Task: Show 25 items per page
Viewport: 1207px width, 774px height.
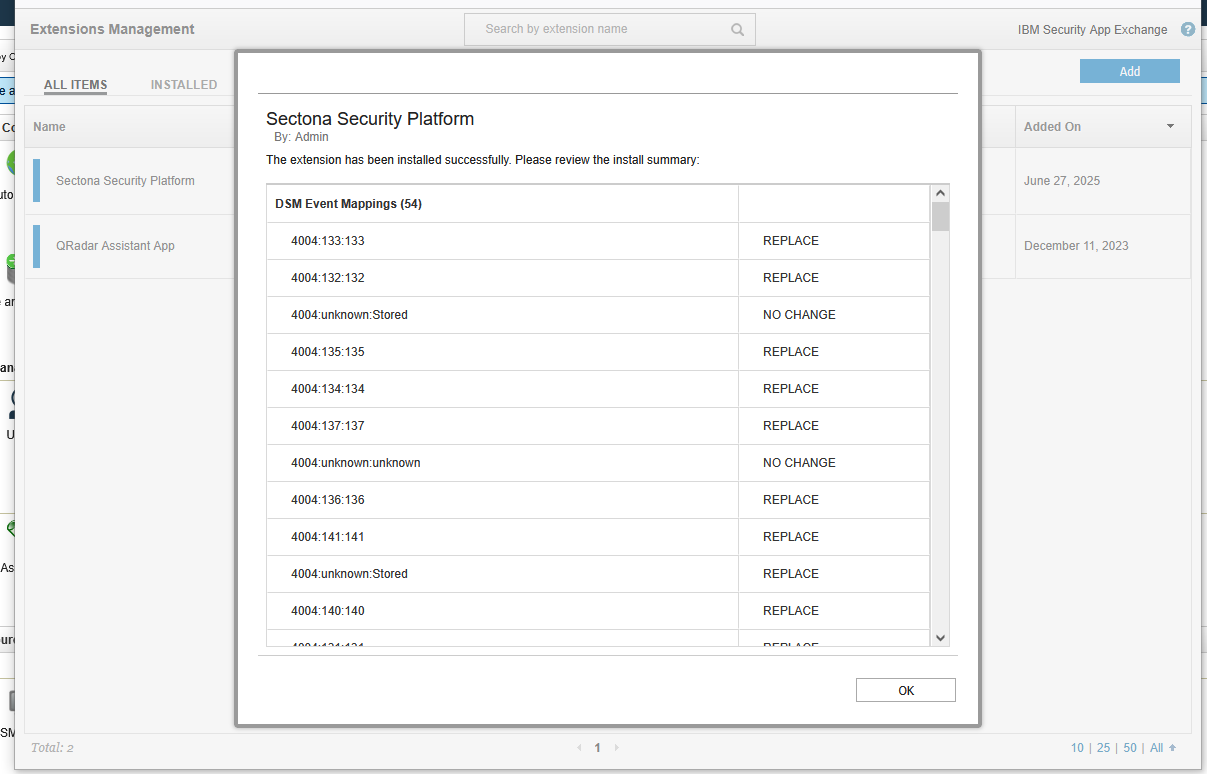Action: coord(1103,747)
